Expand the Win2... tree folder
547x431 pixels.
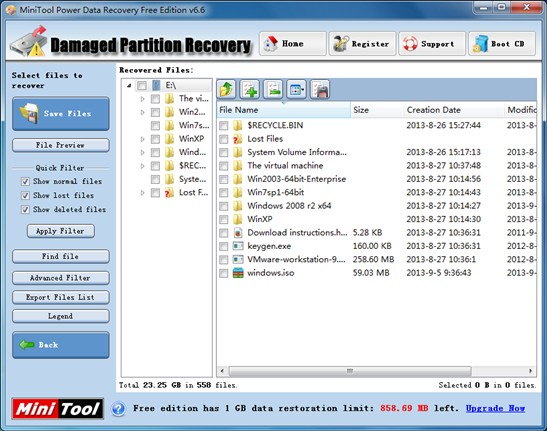[x=142, y=112]
